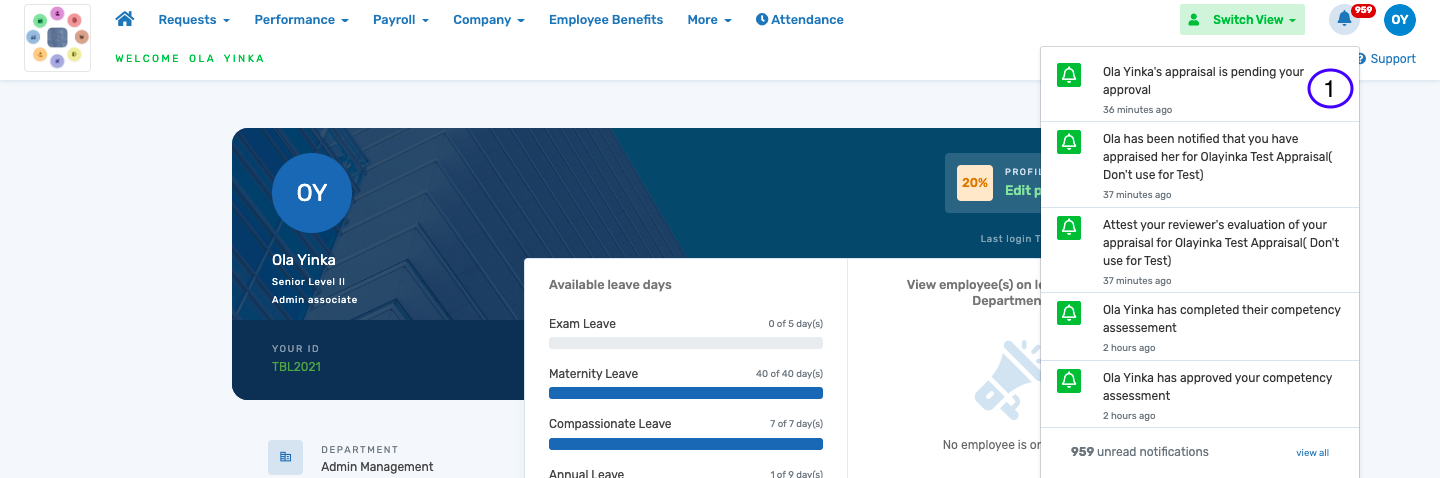The image size is (1440, 478).
Task: Open the Employee Benefits menu item
Action: tap(605, 20)
